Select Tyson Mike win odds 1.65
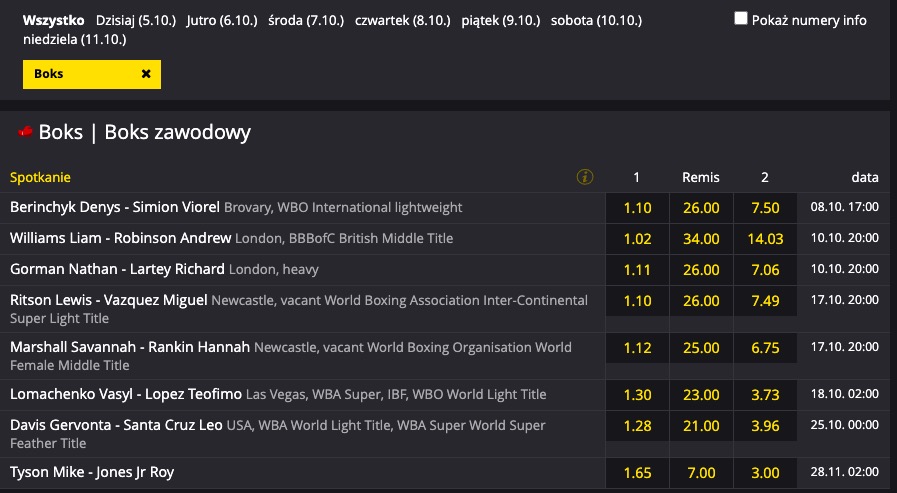The height and width of the screenshot is (493, 897). click(x=637, y=473)
